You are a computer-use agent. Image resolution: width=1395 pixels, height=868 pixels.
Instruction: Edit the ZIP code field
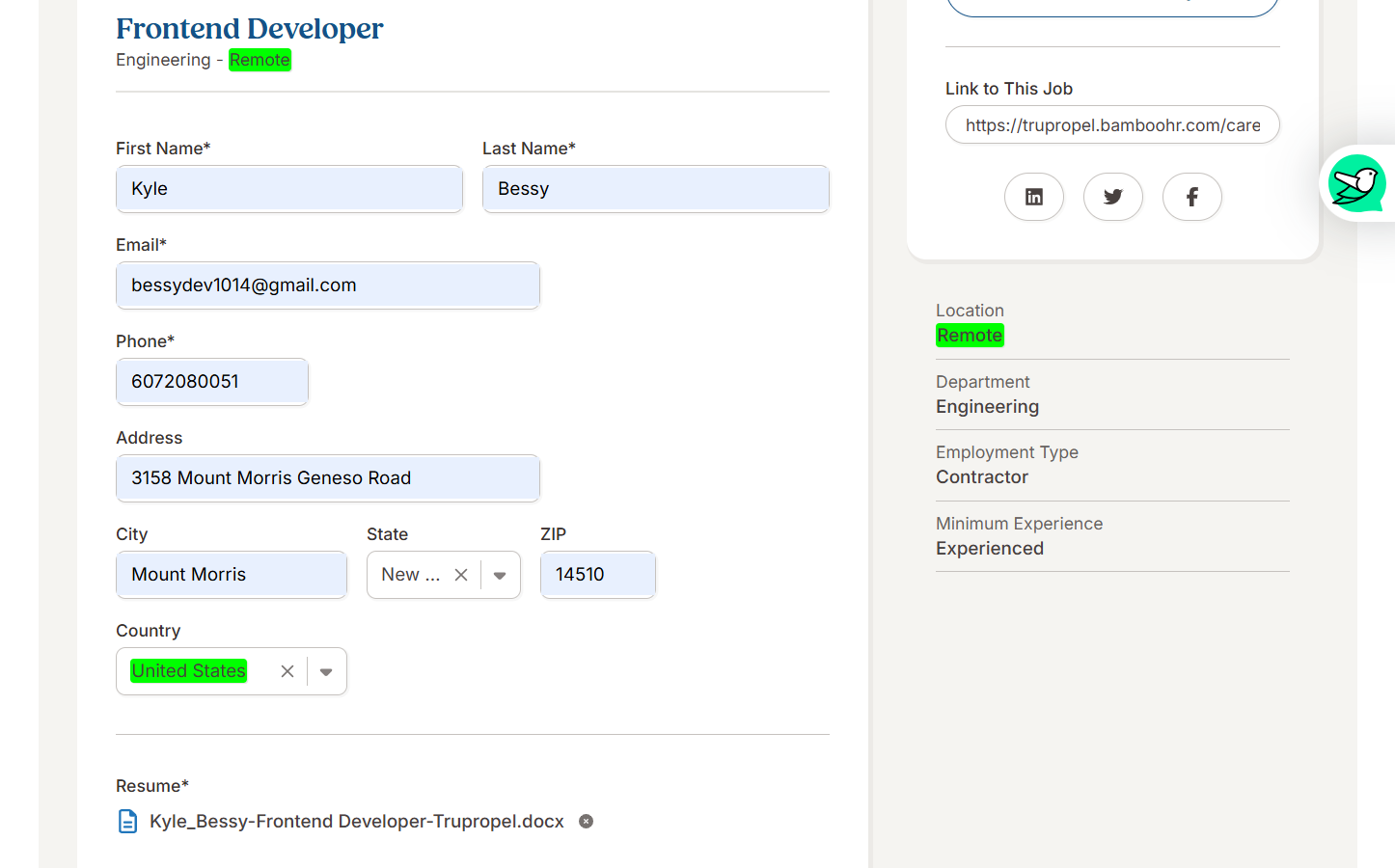coord(597,575)
